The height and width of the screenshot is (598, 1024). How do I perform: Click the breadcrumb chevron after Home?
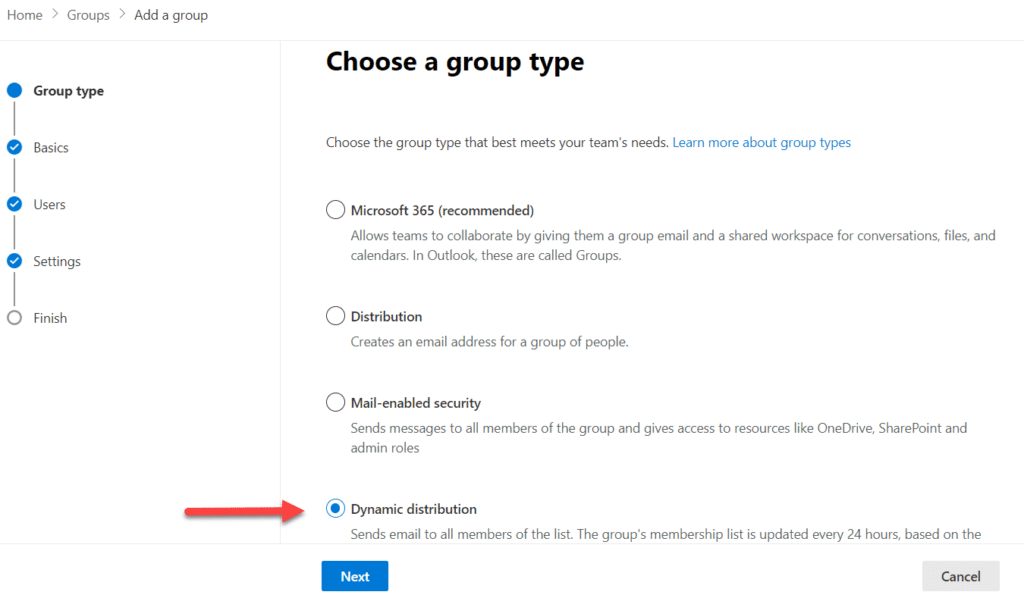coord(55,15)
